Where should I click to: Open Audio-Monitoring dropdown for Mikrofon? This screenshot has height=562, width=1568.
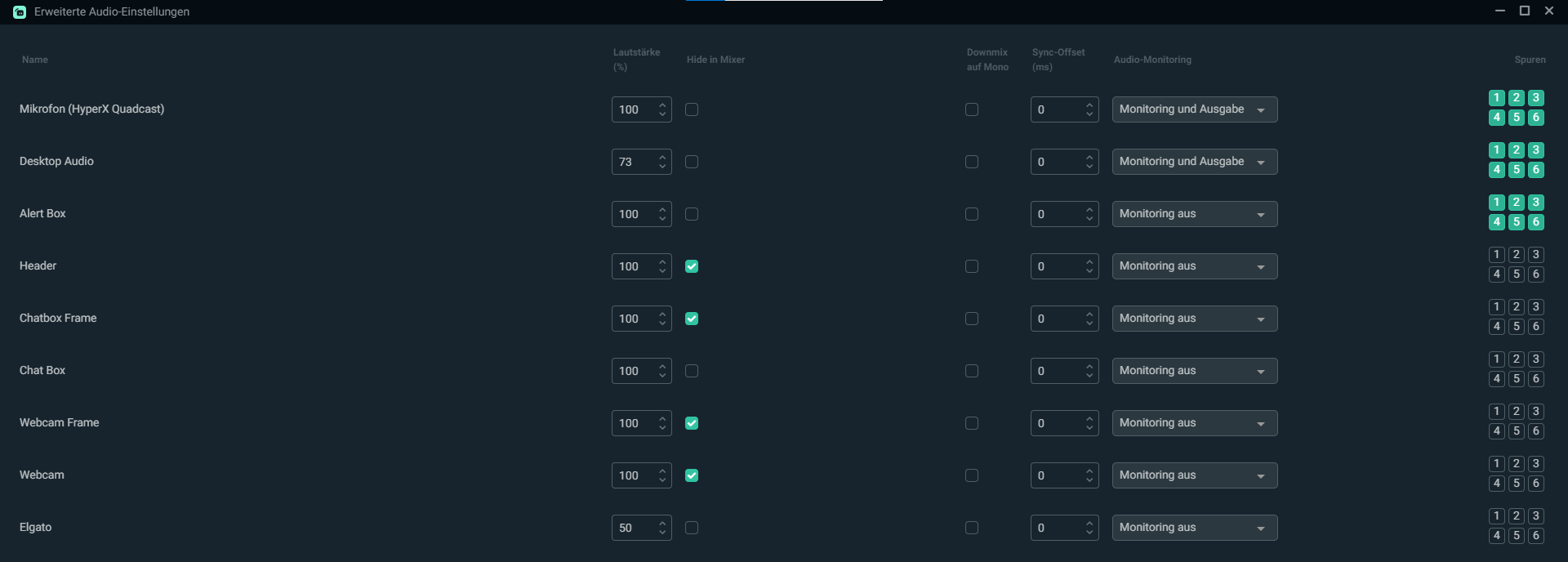[x=1194, y=109]
